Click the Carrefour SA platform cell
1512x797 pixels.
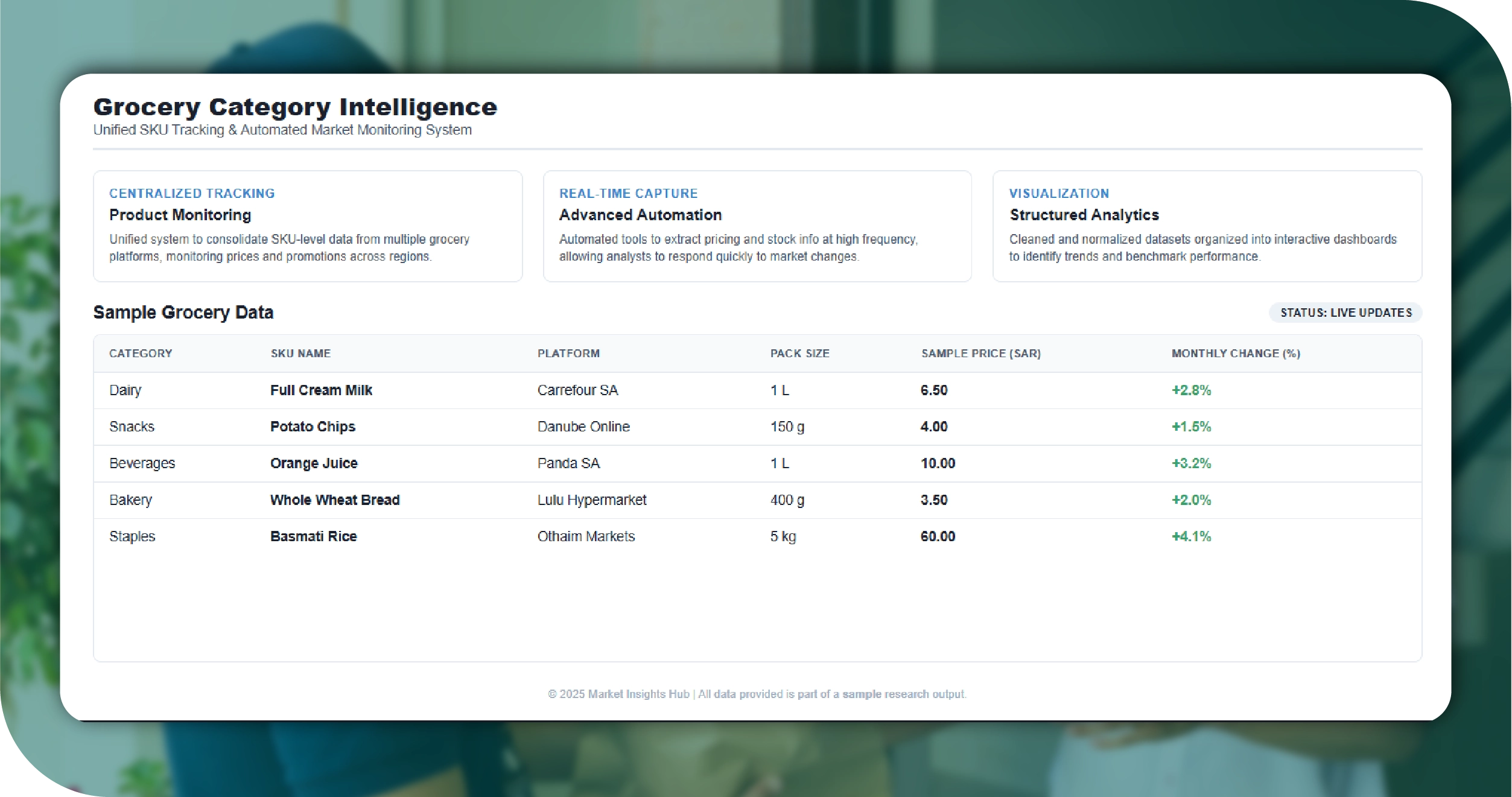577,390
